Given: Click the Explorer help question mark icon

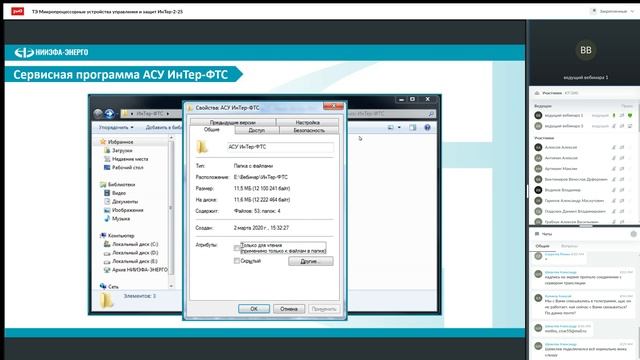Looking at the screenshot, I should tap(427, 127).
